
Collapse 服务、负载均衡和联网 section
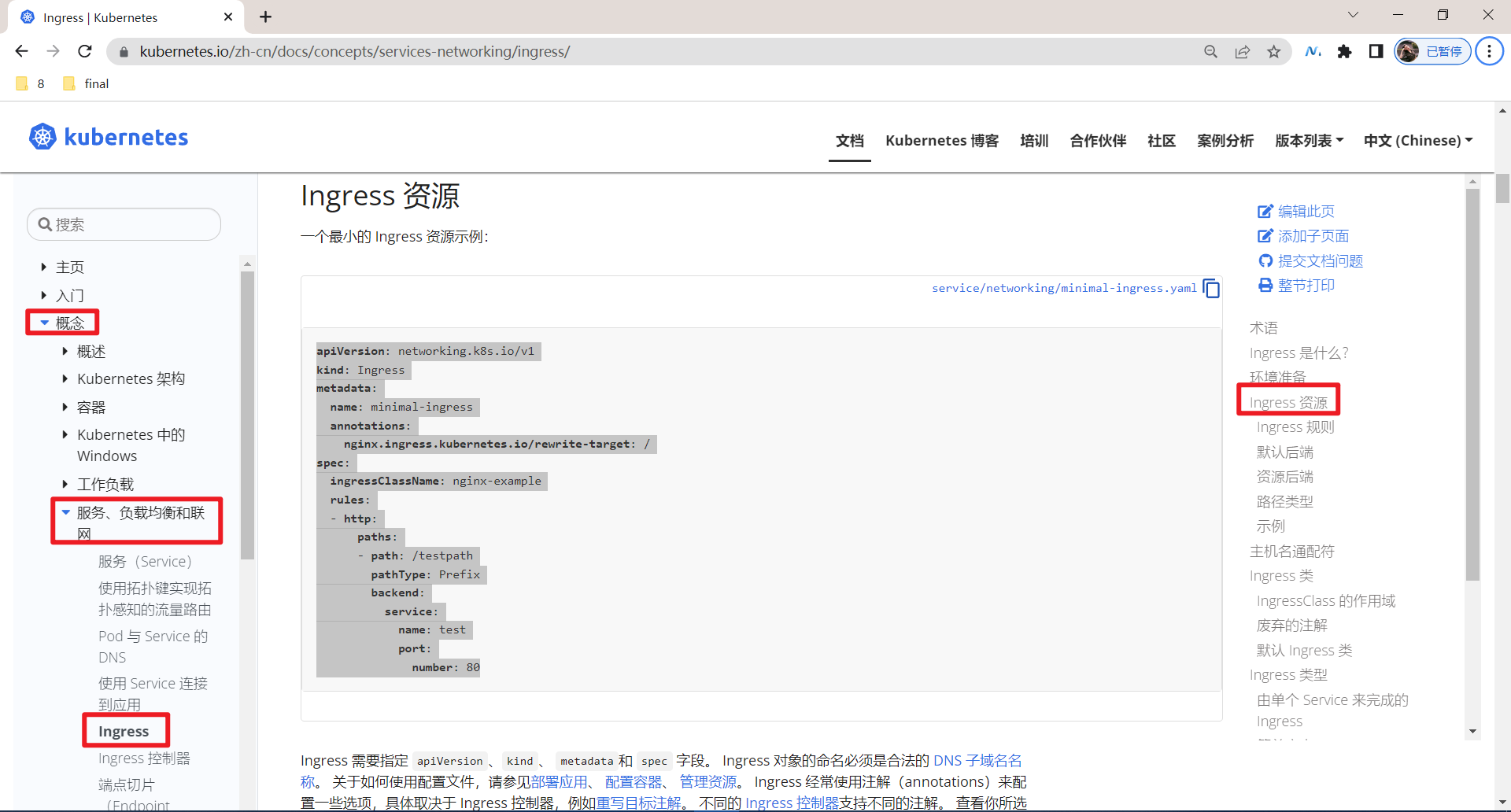pos(66,512)
